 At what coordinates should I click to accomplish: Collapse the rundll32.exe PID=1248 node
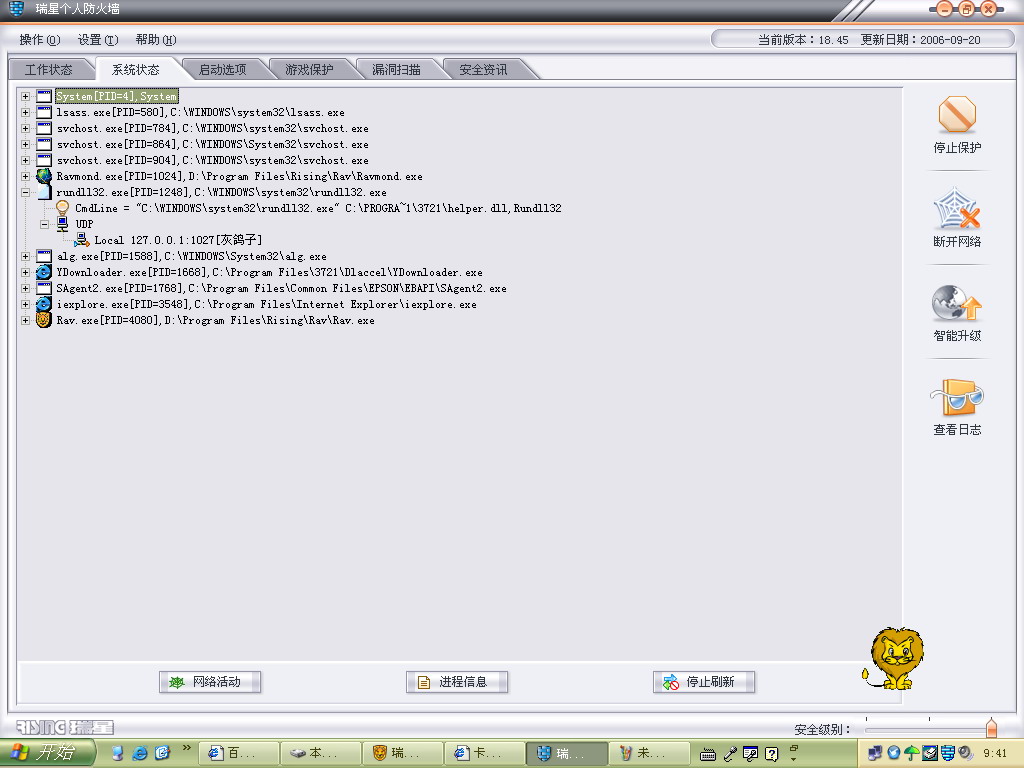(25, 192)
